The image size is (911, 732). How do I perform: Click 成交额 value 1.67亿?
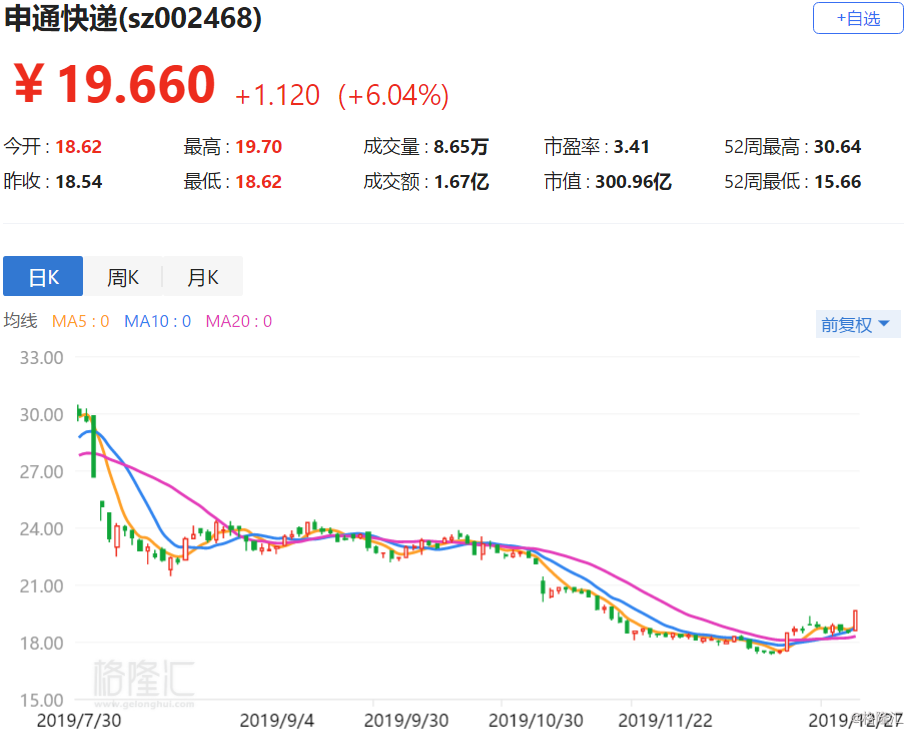(461, 182)
